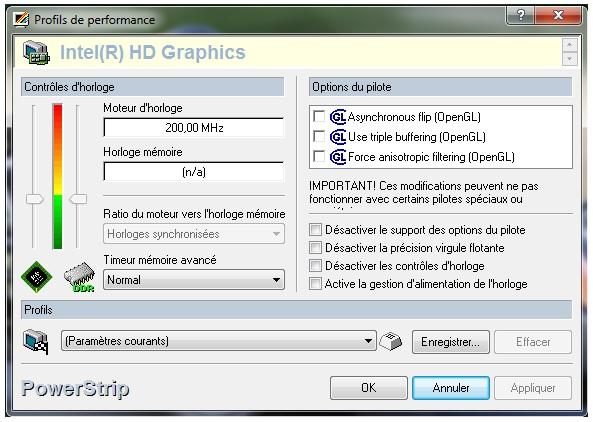593x422 pixels.
Task: Click the PowerStrip logo text
Action: [75, 388]
